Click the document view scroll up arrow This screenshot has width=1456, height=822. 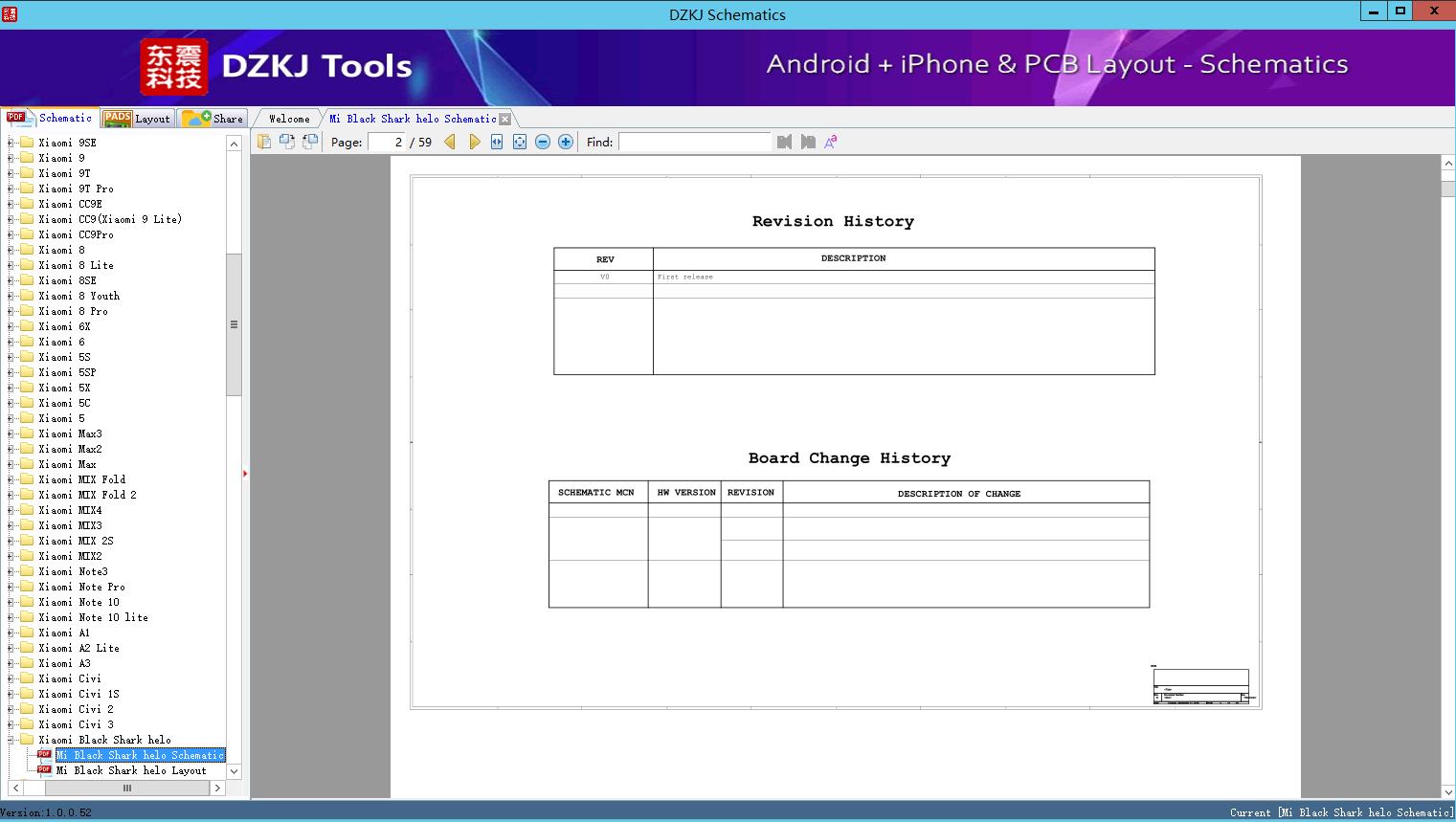[x=1448, y=164]
